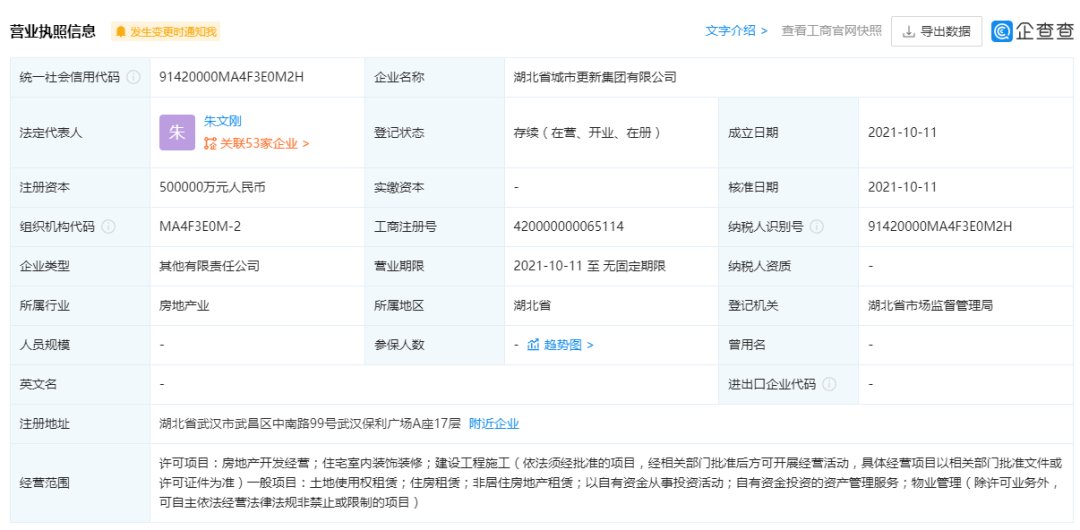Click the 朱 avatar of the legal representative
Viewport: 1080px width, 530px height.
pyautogui.click(x=177, y=132)
